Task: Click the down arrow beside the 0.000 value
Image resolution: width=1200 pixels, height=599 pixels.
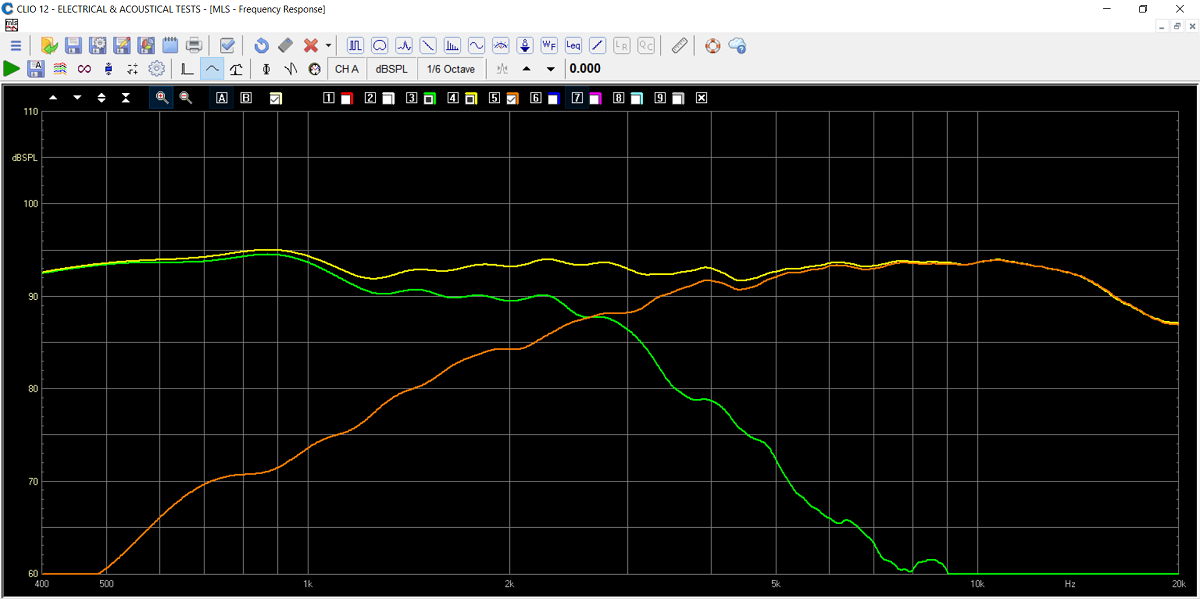Action: point(550,69)
